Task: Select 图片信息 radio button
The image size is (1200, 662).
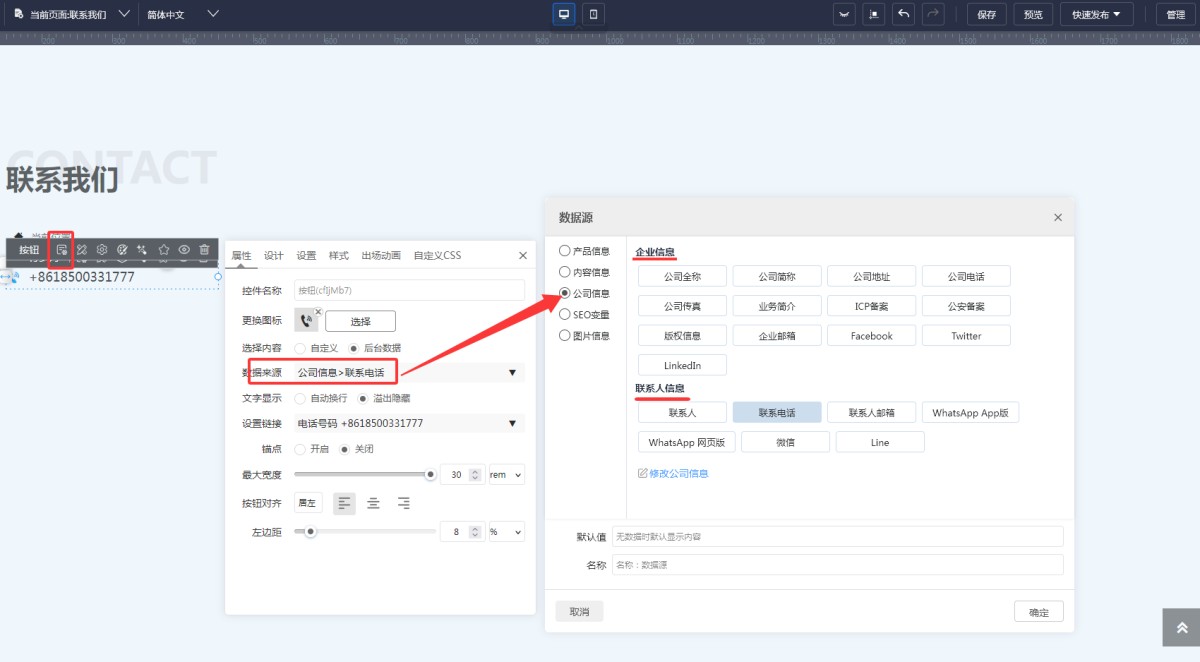Action: coord(565,335)
